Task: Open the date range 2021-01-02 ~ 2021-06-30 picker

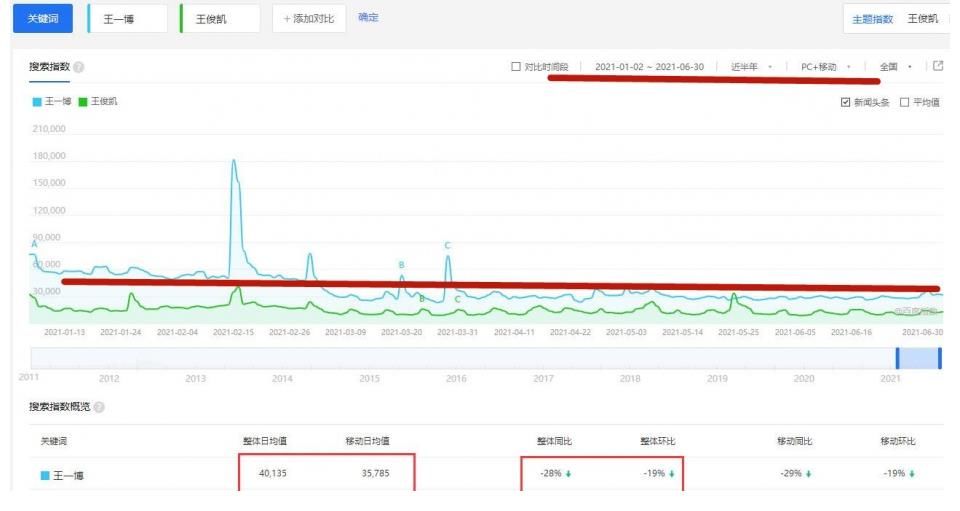Action: pos(650,66)
